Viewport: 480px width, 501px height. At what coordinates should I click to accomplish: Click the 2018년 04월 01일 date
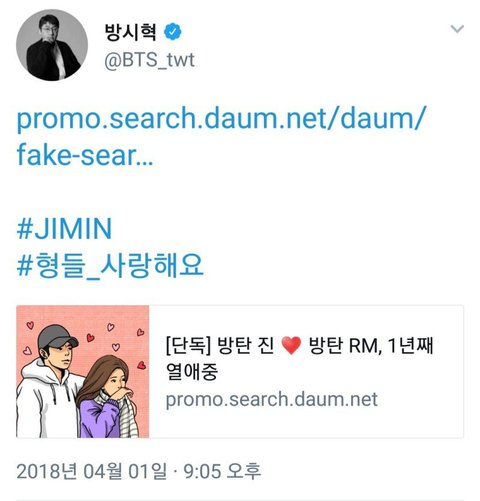(x=91, y=471)
